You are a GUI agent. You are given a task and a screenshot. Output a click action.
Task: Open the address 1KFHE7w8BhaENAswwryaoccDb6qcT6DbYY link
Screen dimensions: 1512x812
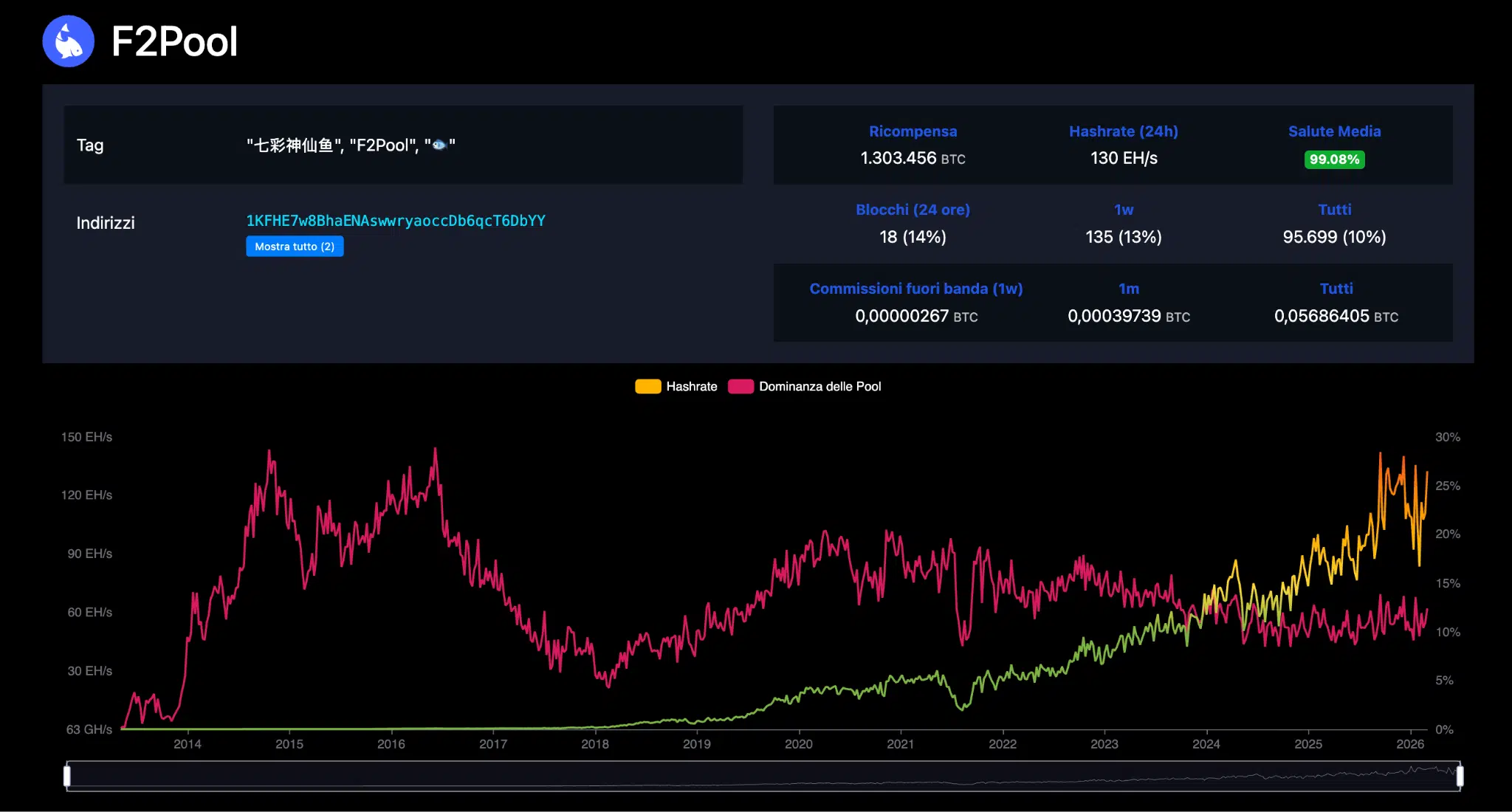[x=396, y=220]
